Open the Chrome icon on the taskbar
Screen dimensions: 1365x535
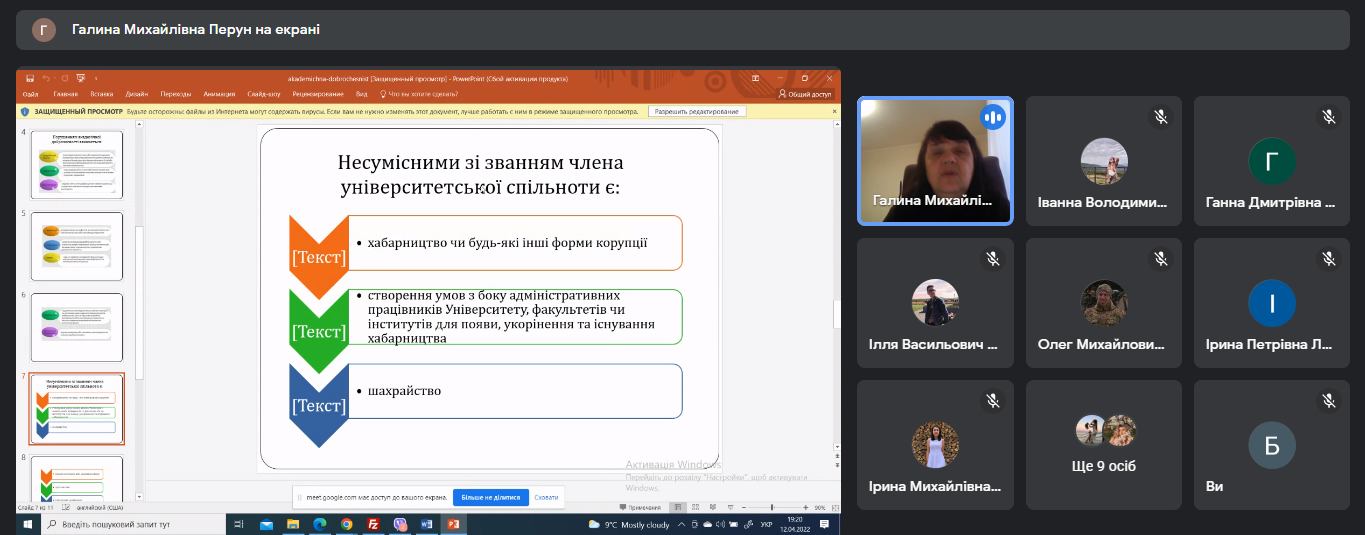pos(346,524)
